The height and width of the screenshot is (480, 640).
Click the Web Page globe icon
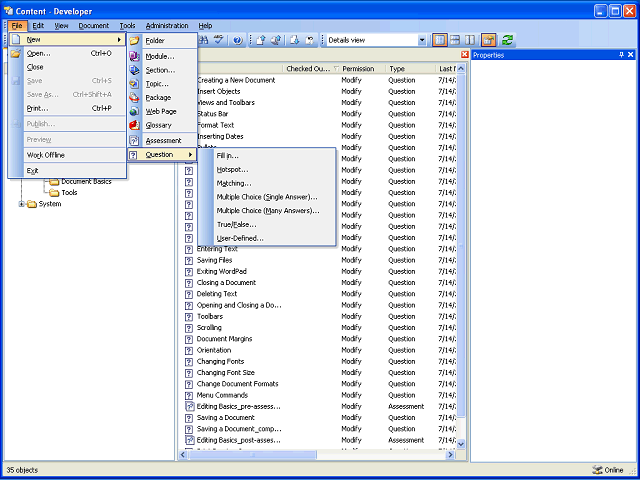134,111
